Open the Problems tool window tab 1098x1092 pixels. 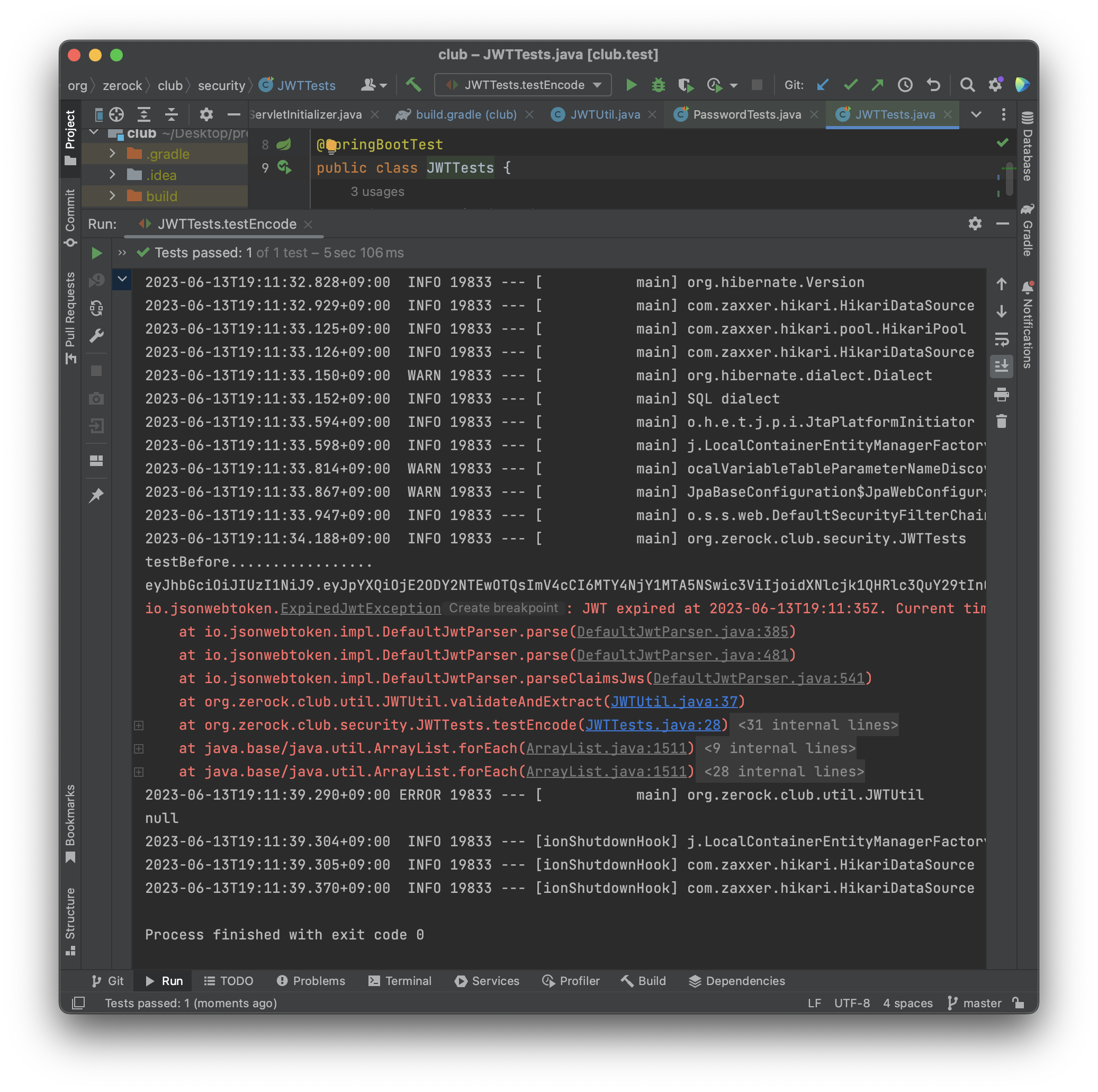click(x=311, y=981)
